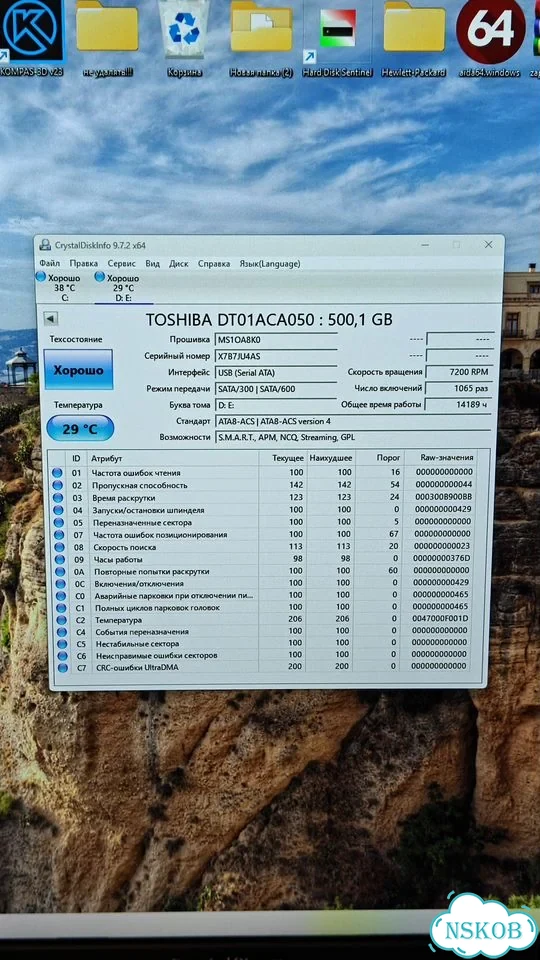Open the Файл menu

(50, 263)
